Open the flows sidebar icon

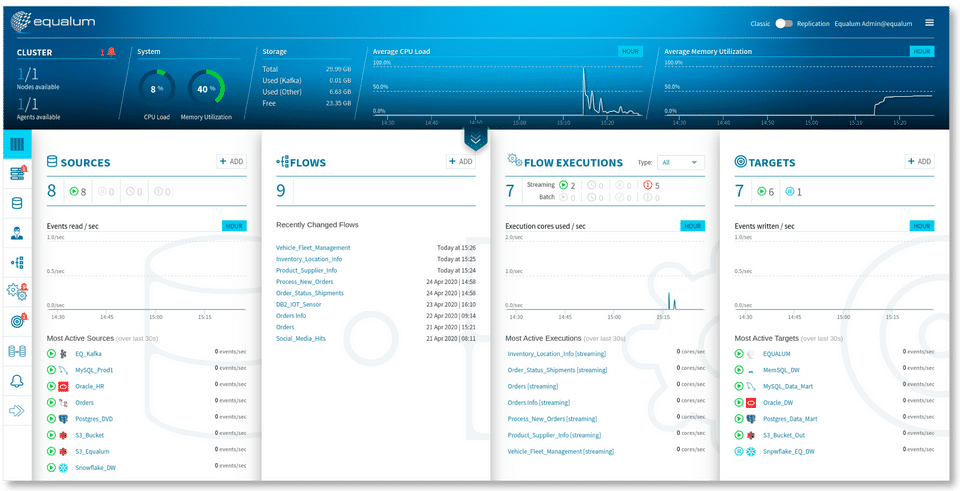pyautogui.click(x=17, y=263)
